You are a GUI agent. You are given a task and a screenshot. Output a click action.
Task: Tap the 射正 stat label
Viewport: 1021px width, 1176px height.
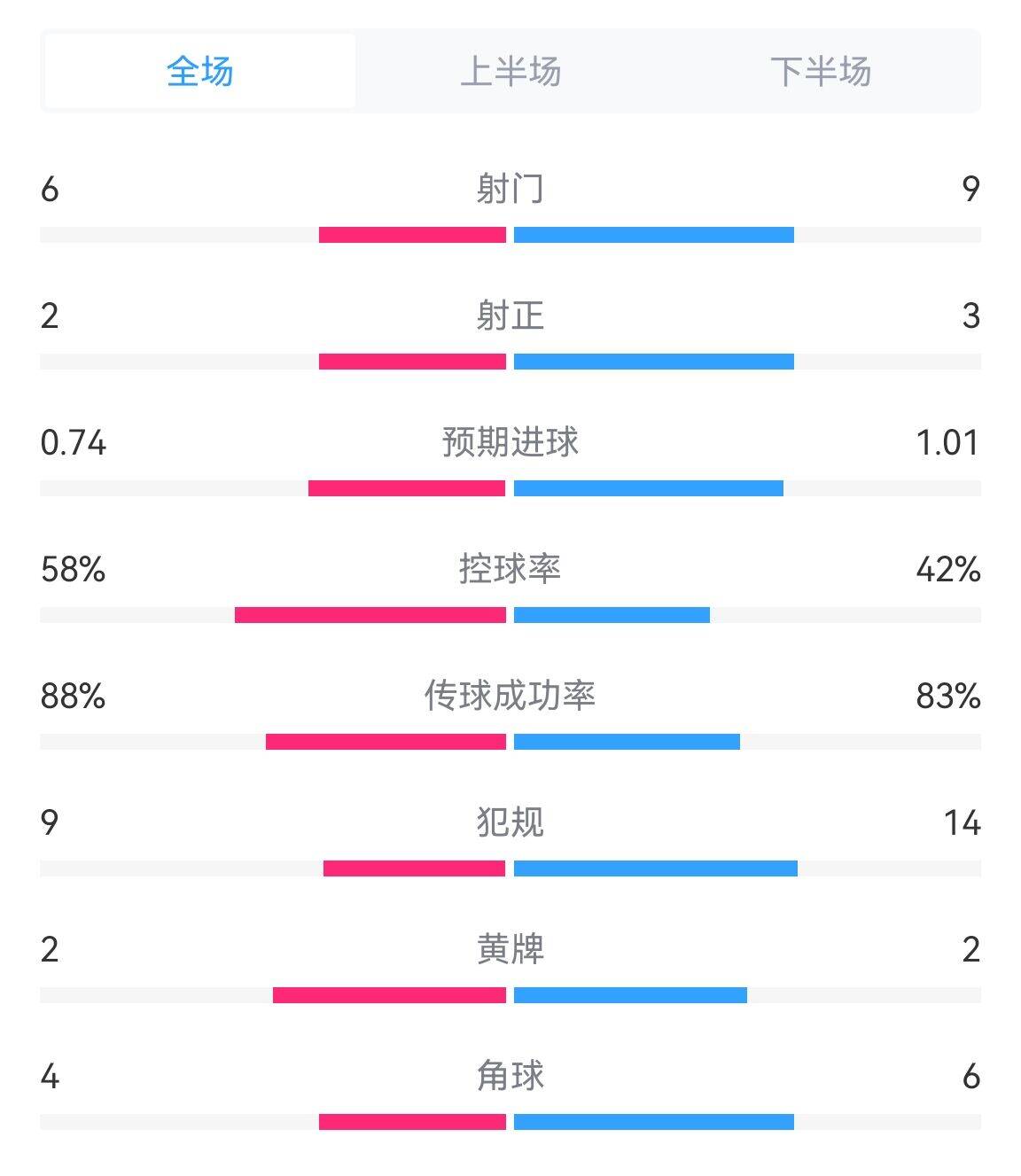click(510, 315)
